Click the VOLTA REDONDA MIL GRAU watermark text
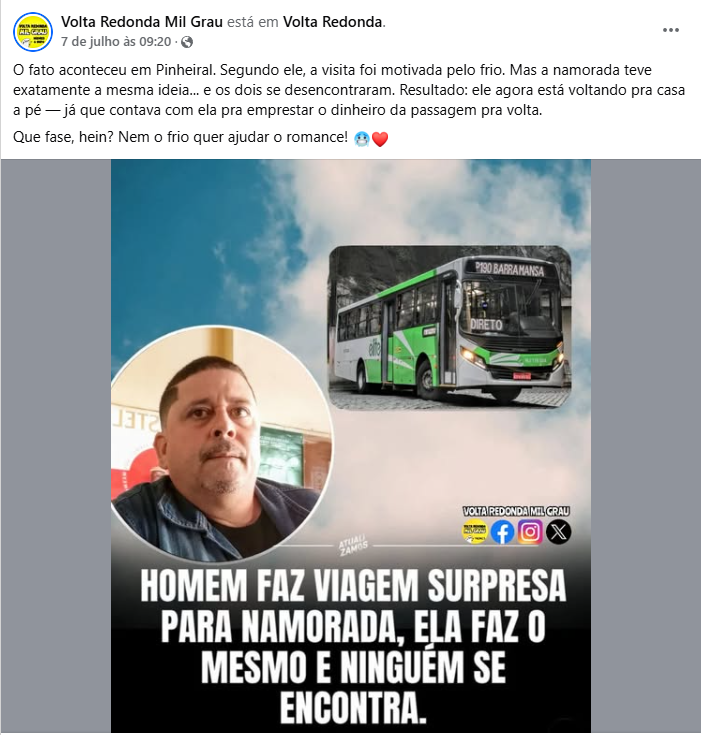Viewport: 701px width, 735px height. click(516, 511)
